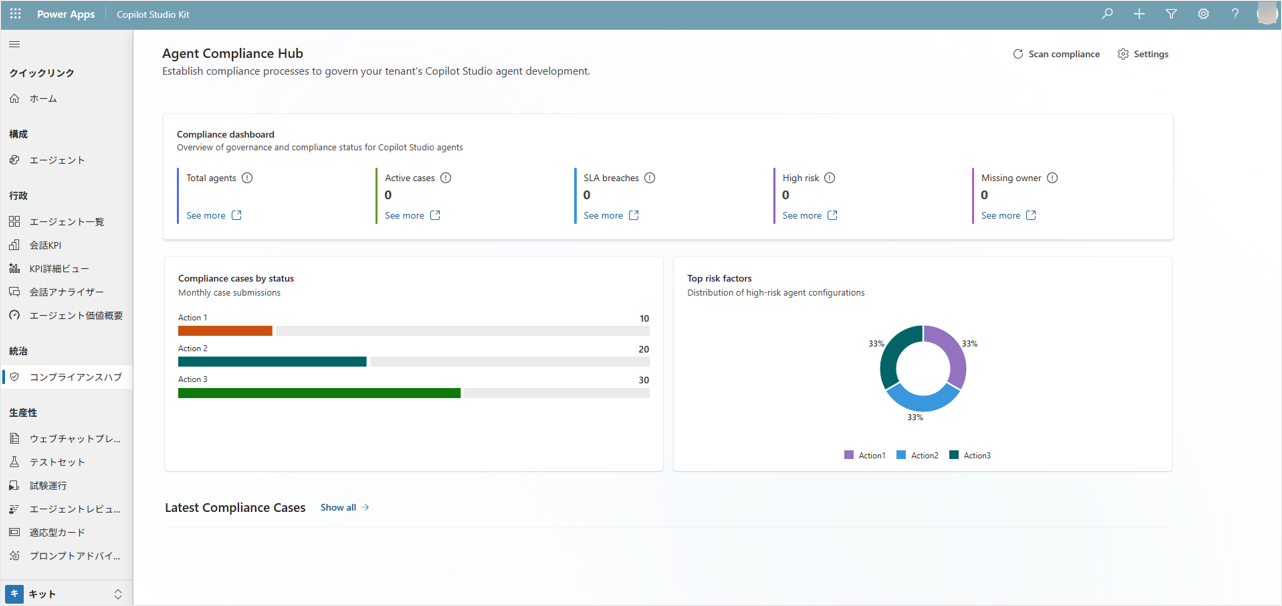Click the info icon next to SLA breaches
1282x606 pixels.
click(x=650, y=178)
